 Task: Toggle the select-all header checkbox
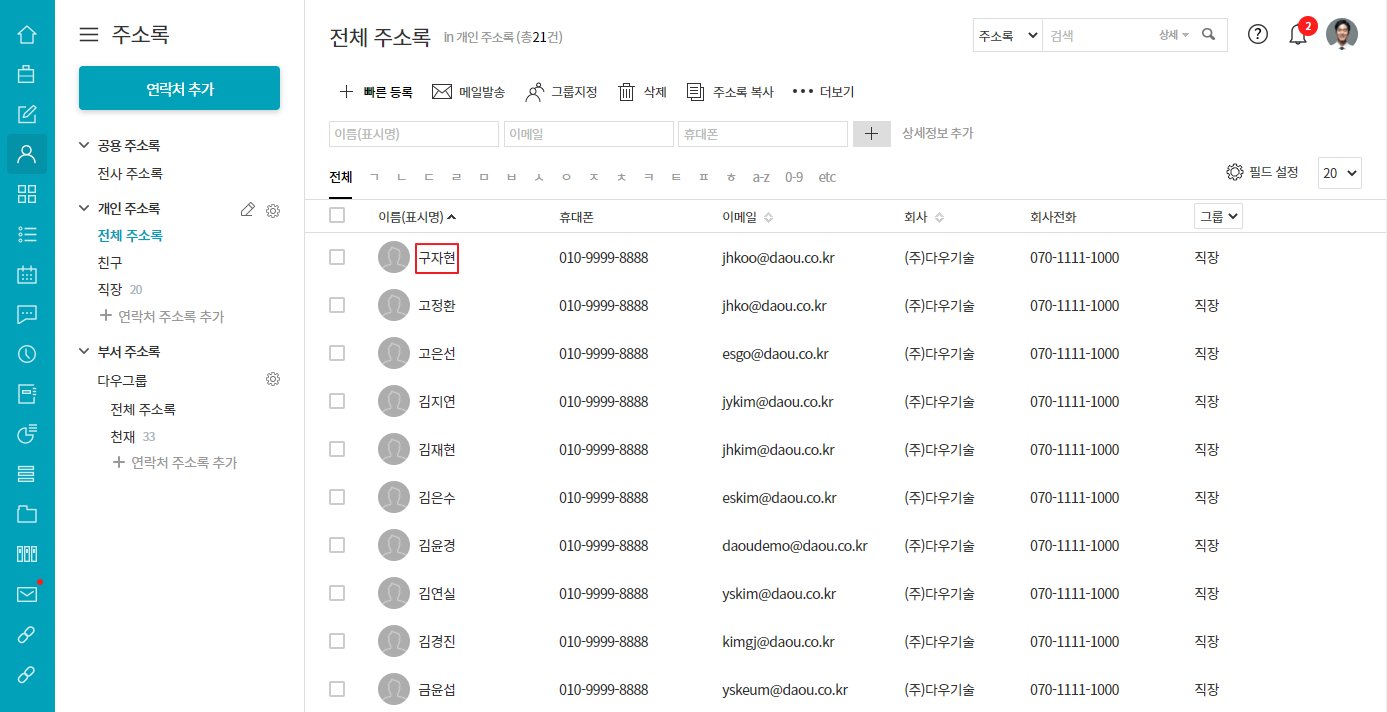(x=337, y=215)
